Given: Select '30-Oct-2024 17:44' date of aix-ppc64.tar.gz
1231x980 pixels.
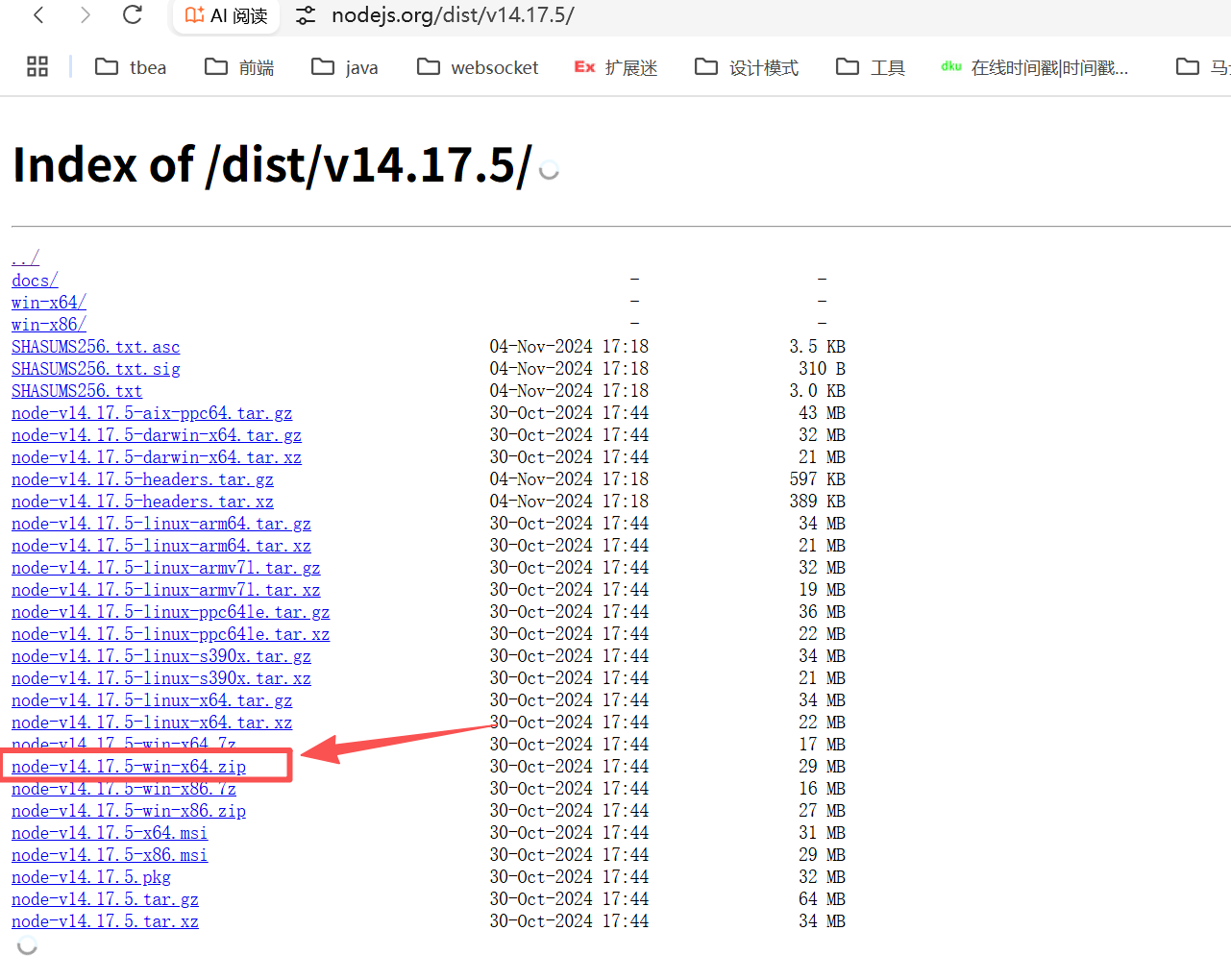Looking at the screenshot, I should (x=569, y=412).
